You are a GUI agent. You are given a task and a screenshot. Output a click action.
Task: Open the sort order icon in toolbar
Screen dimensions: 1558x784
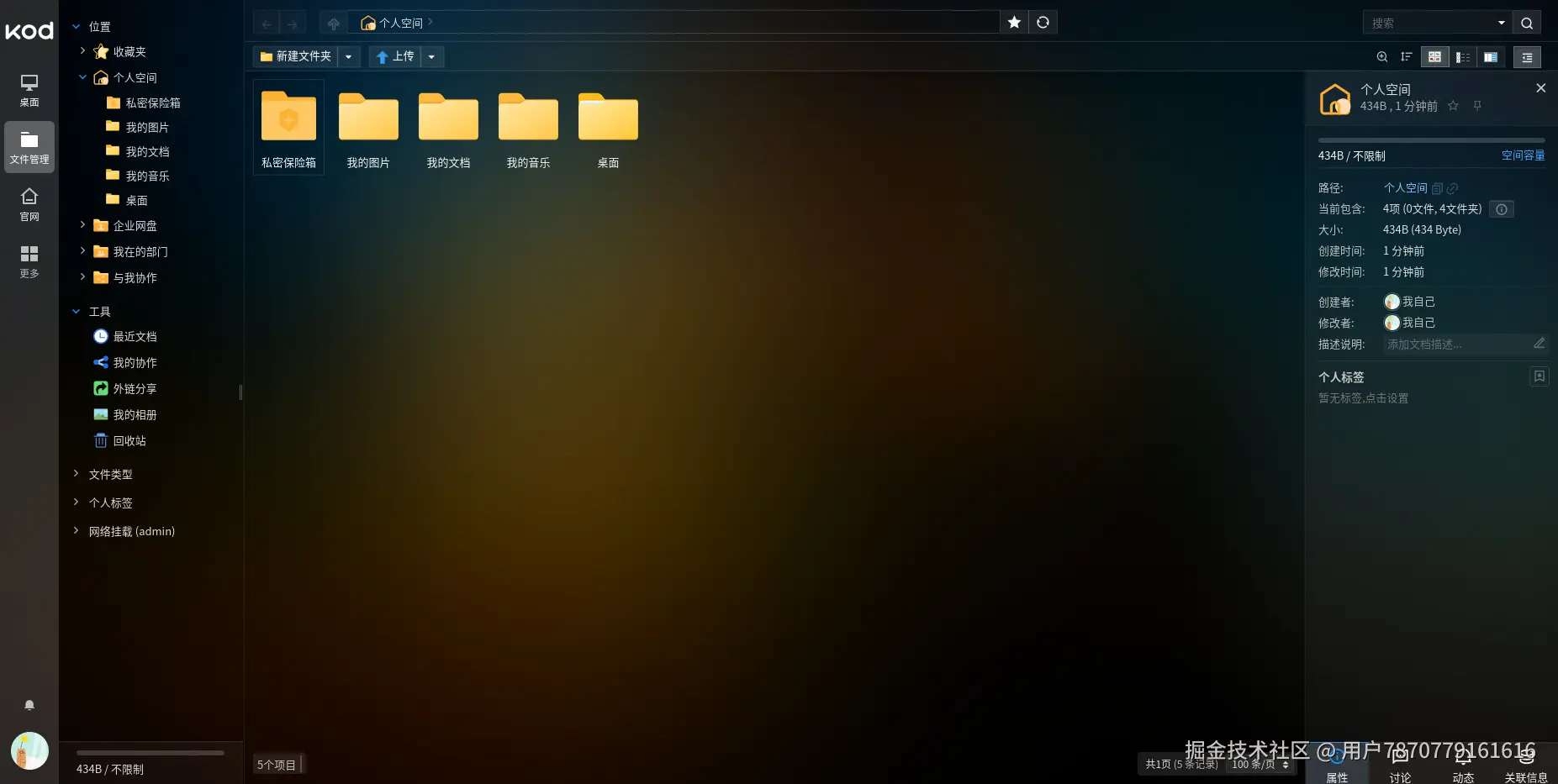tap(1406, 57)
